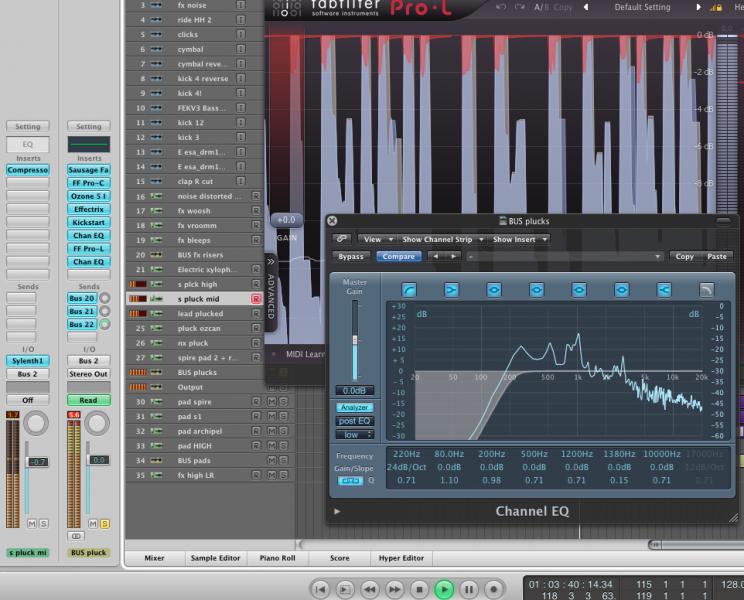Open the Sample Editor tab
The width and height of the screenshot is (744, 600).
coord(215,558)
